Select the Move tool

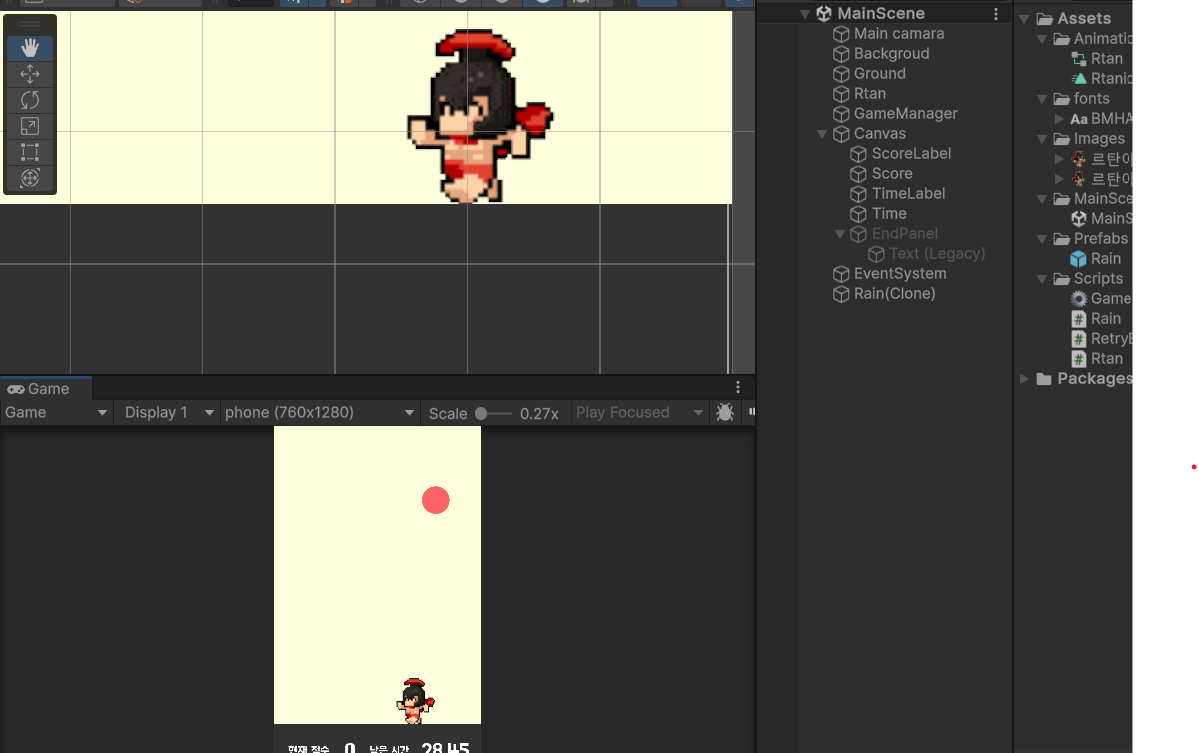pos(30,74)
